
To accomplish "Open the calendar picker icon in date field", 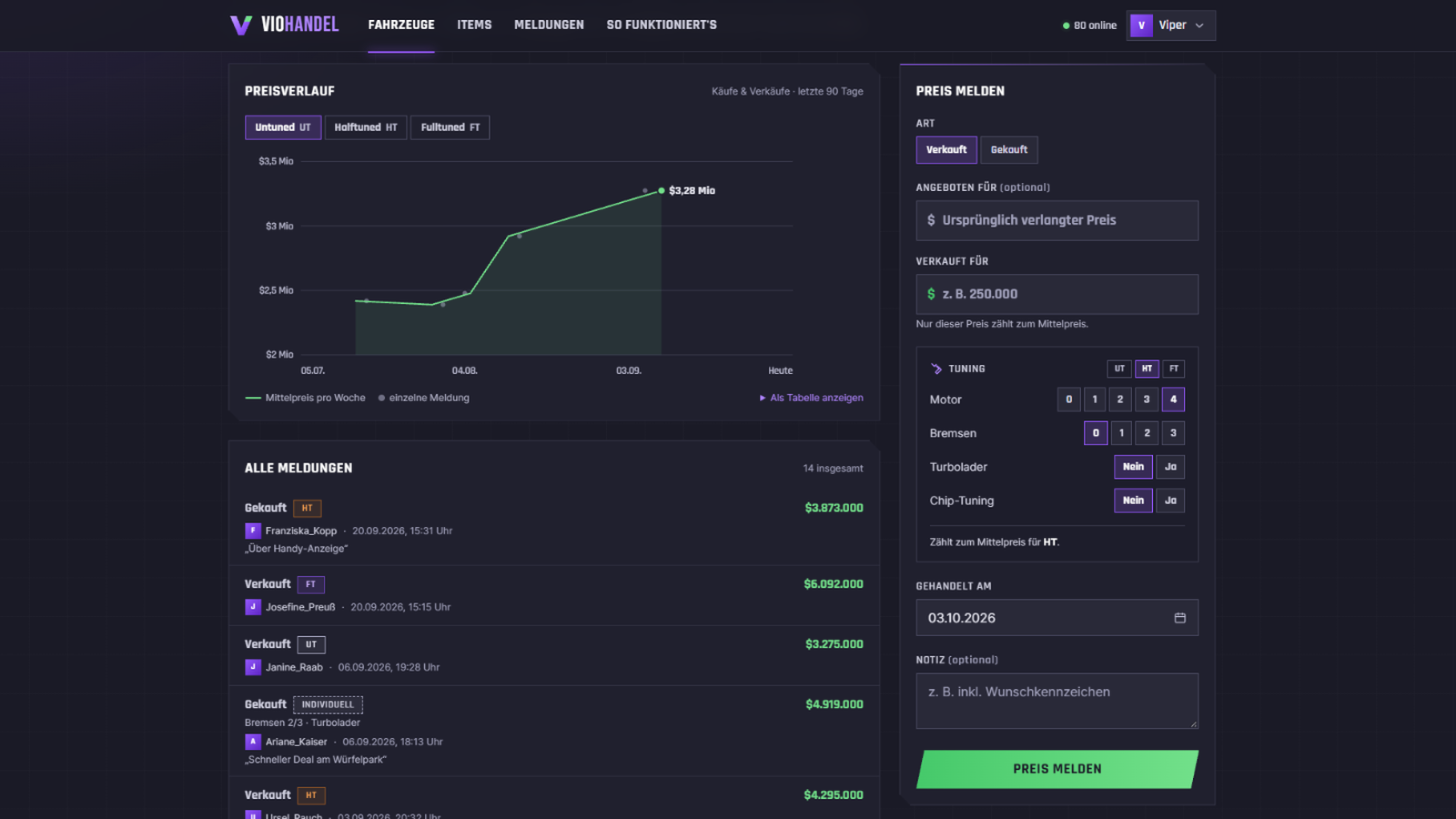I will [1179, 618].
